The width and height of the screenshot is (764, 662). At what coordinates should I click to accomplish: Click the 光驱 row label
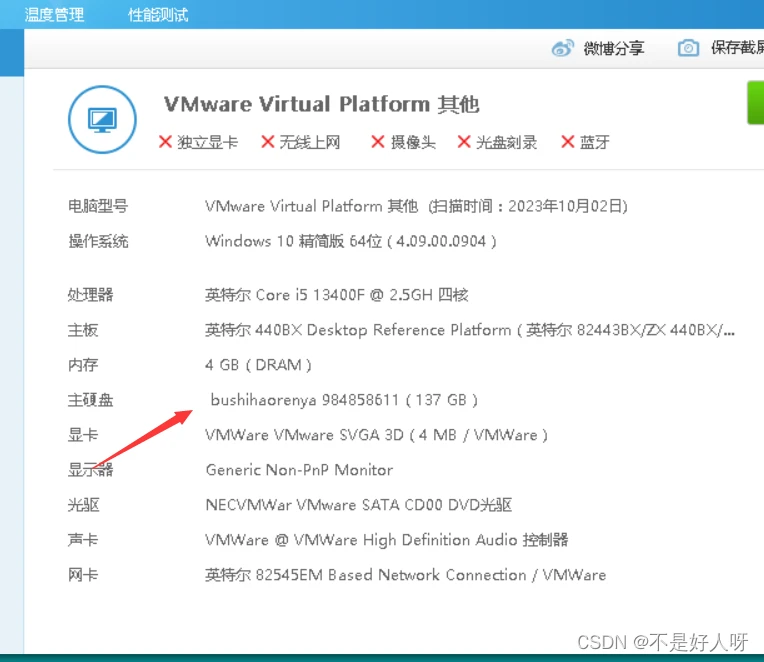click(x=83, y=505)
